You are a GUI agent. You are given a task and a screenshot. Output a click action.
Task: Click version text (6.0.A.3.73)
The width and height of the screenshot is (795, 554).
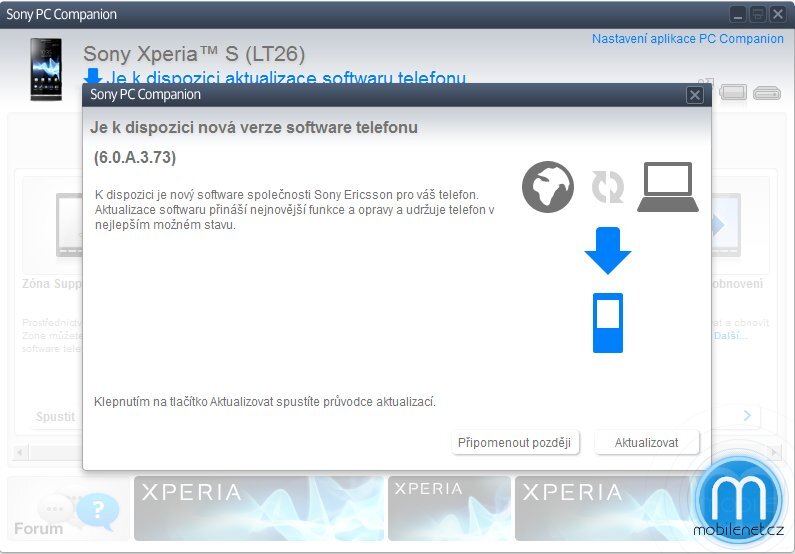pyautogui.click(x=135, y=157)
